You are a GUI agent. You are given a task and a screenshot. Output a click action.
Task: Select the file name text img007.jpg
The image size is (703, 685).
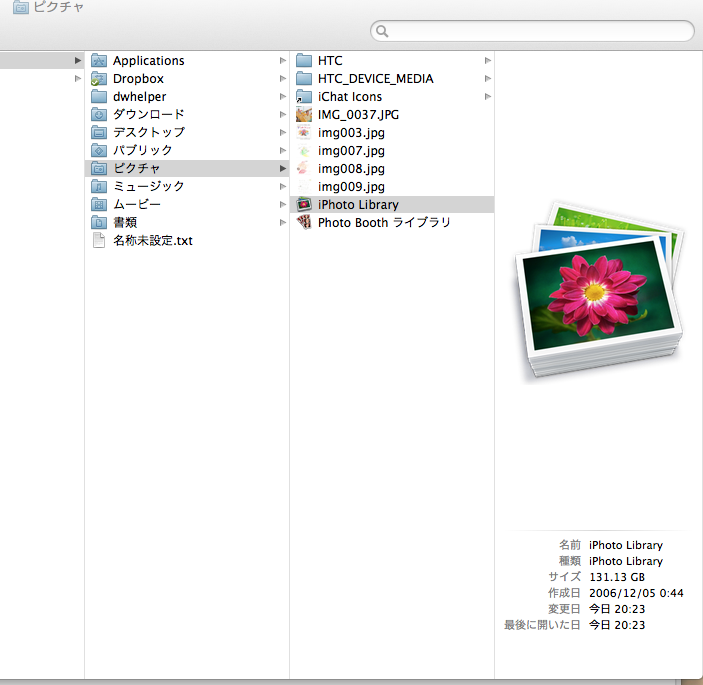click(x=351, y=151)
